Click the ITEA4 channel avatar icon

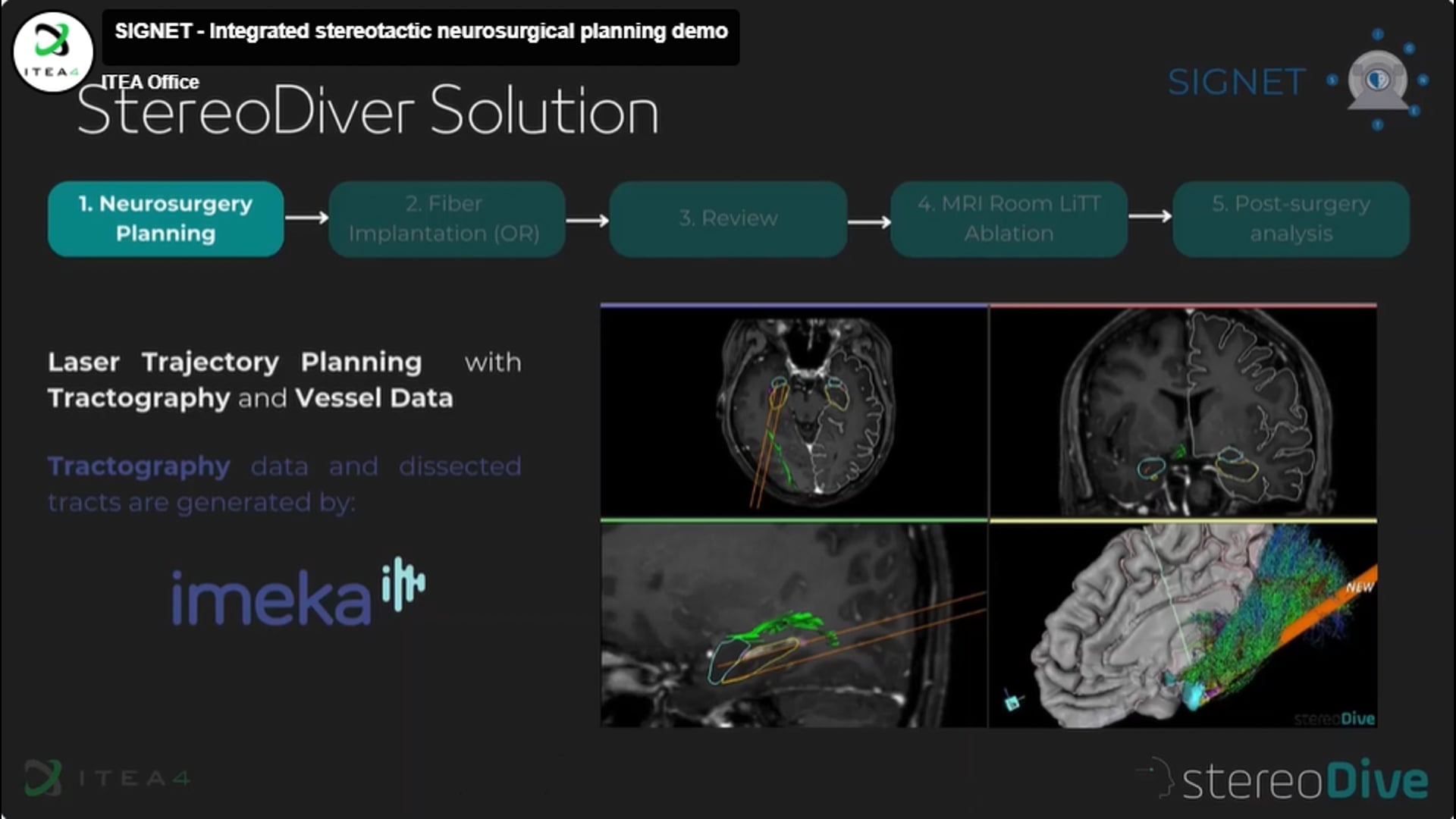tap(53, 52)
